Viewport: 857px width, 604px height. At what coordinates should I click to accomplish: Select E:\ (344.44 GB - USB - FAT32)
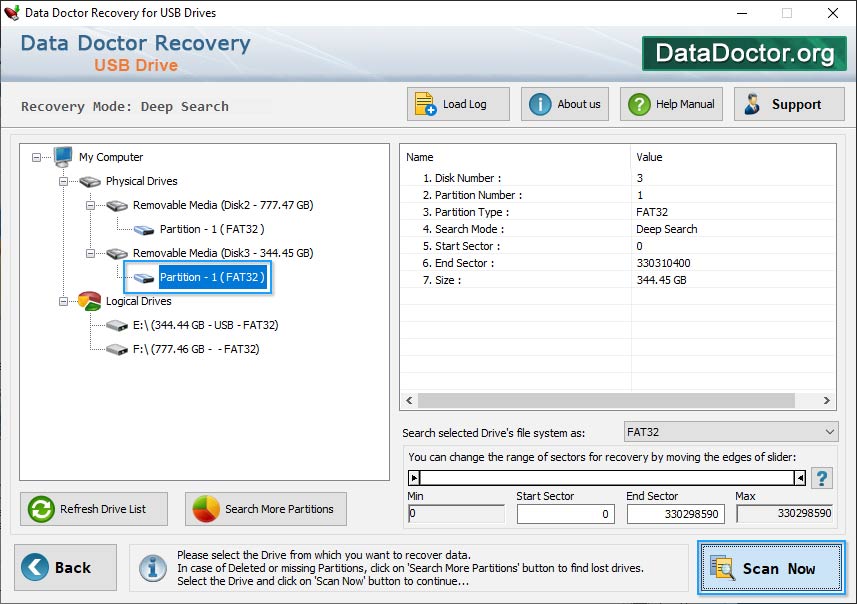tap(206, 325)
